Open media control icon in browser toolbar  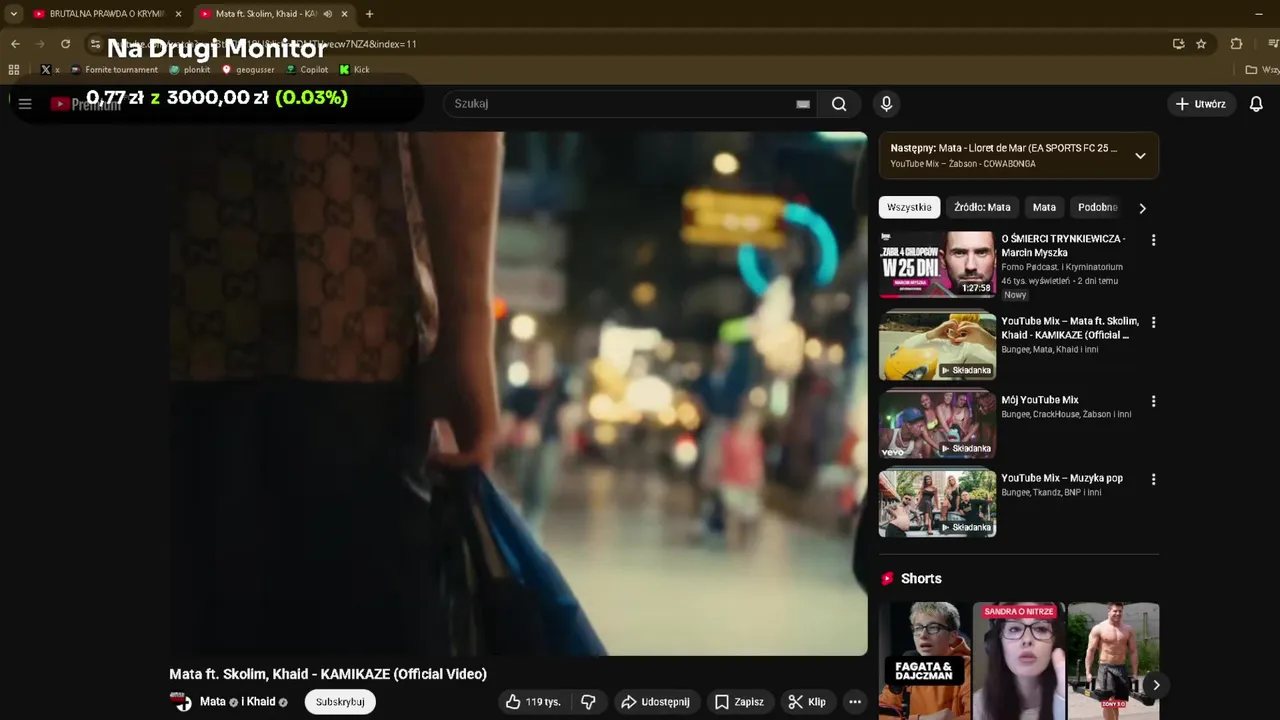coord(1272,44)
